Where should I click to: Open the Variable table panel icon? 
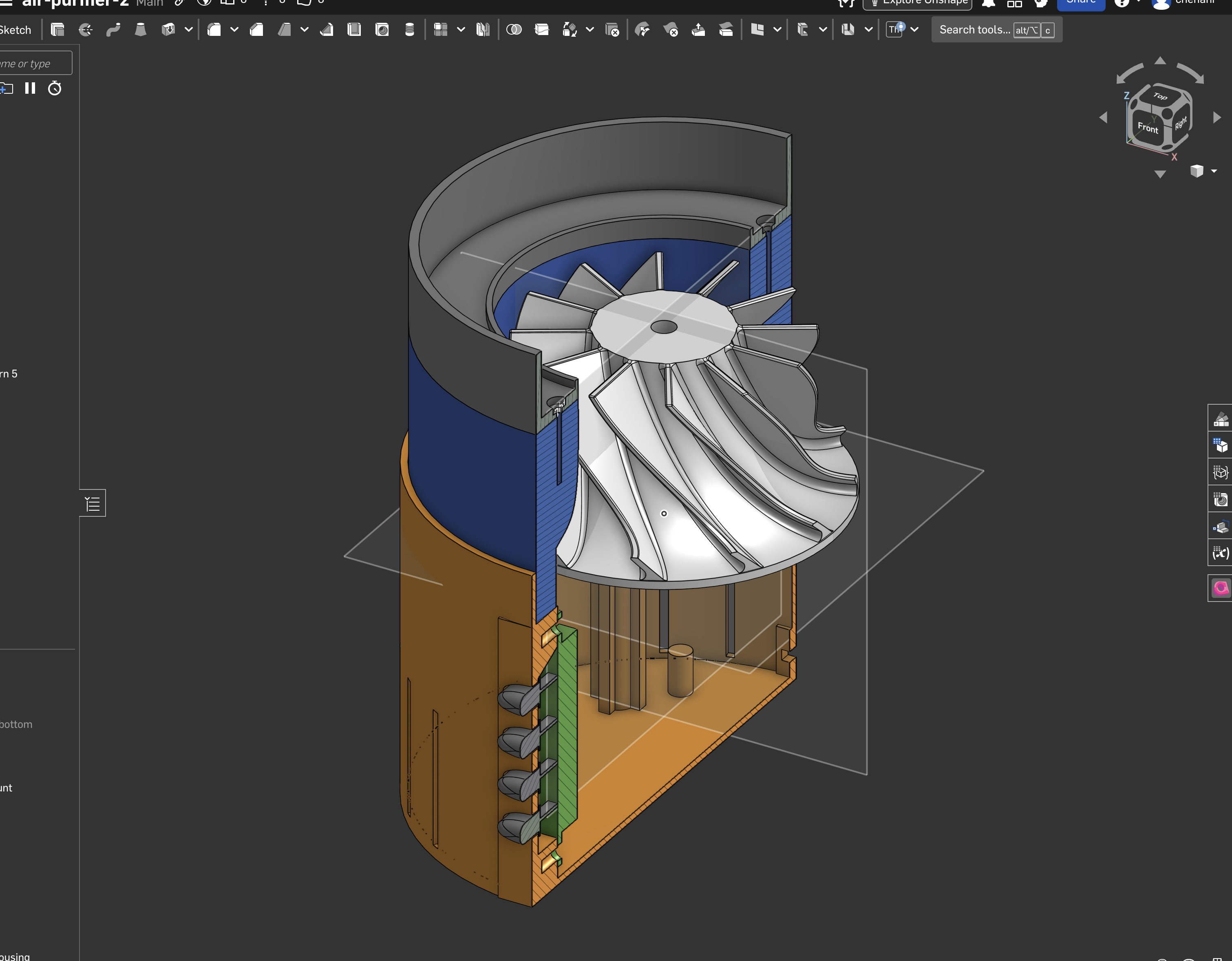1221,553
